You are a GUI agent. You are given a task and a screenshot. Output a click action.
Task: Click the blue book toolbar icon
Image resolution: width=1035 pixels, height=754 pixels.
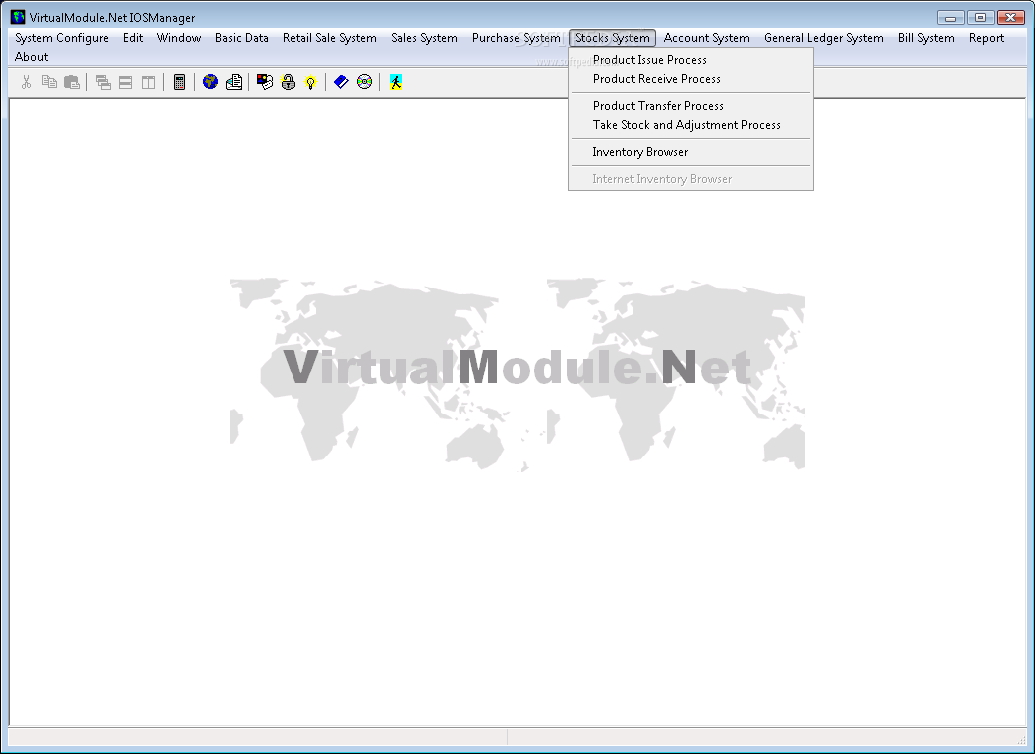click(x=341, y=82)
